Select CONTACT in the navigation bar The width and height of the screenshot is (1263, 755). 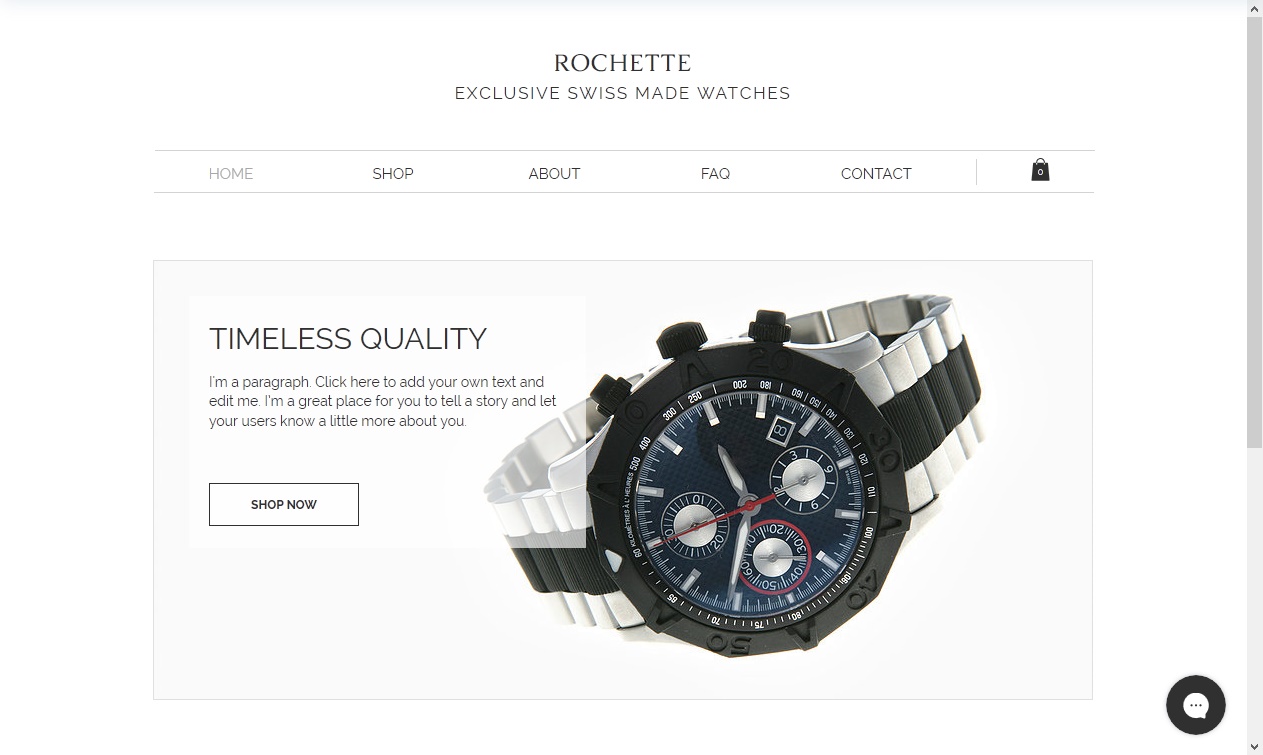(x=876, y=174)
